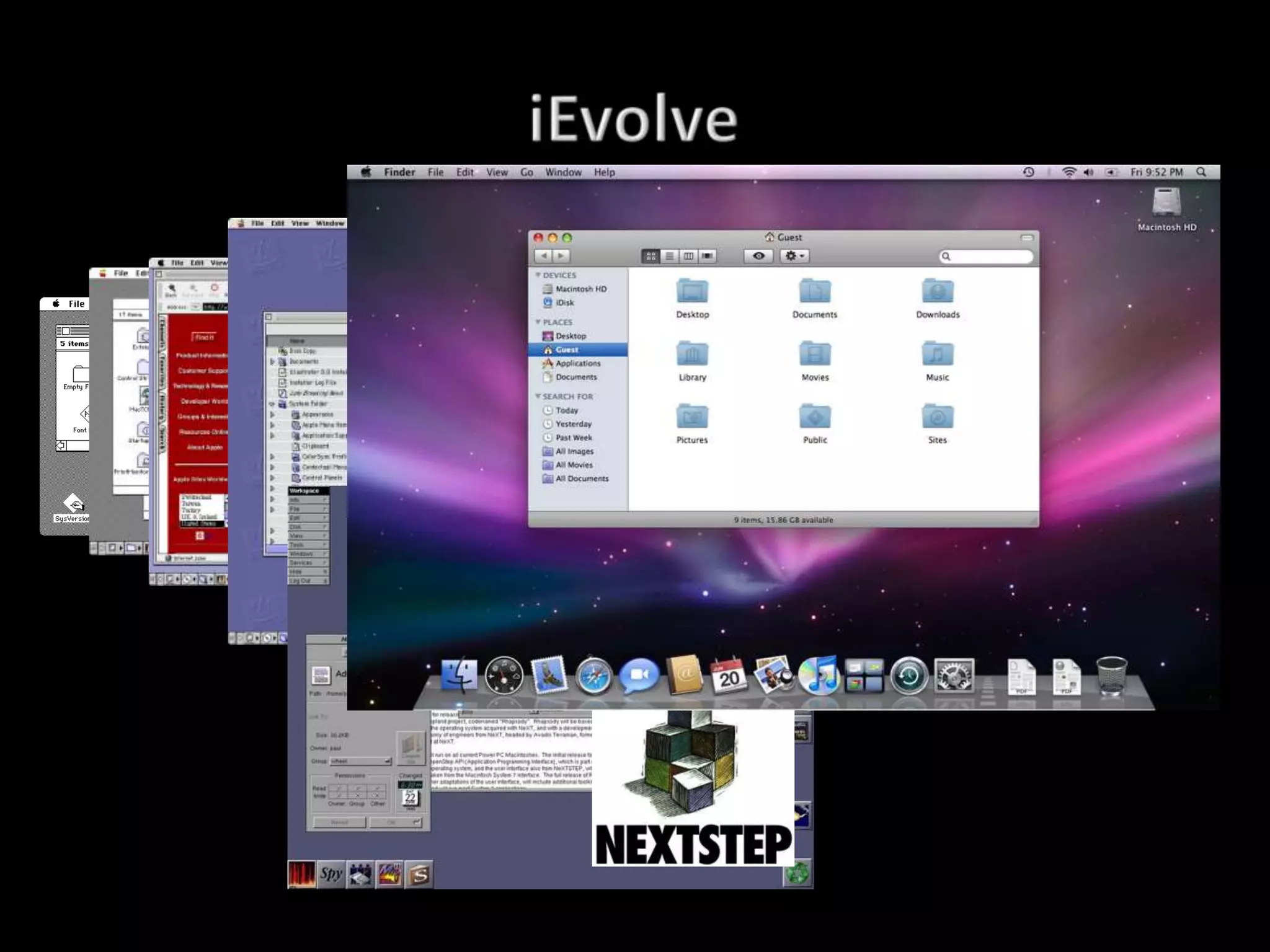This screenshot has height=952, width=1270.
Task: Switch Finder window to icon view
Action: tap(651, 256)
